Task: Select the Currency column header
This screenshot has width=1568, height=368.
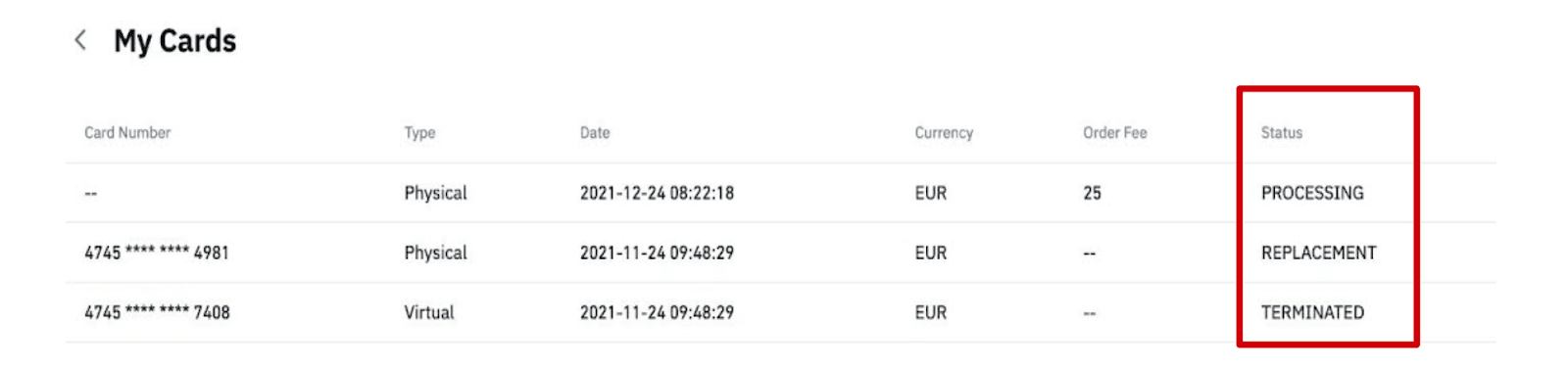Action: pyautogui.click(x=944, y=132)
